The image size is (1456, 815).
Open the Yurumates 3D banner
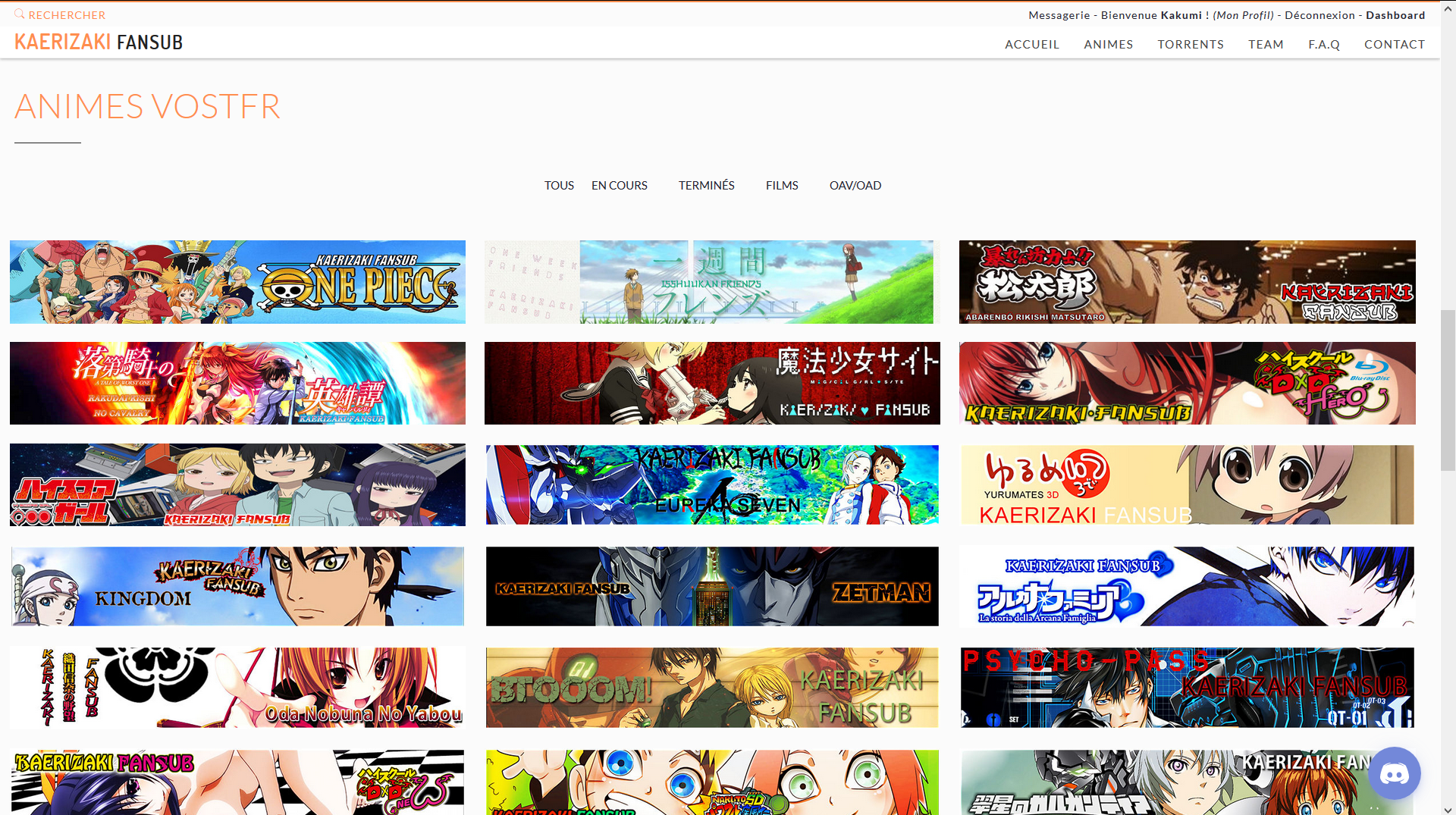[1187, 484]
